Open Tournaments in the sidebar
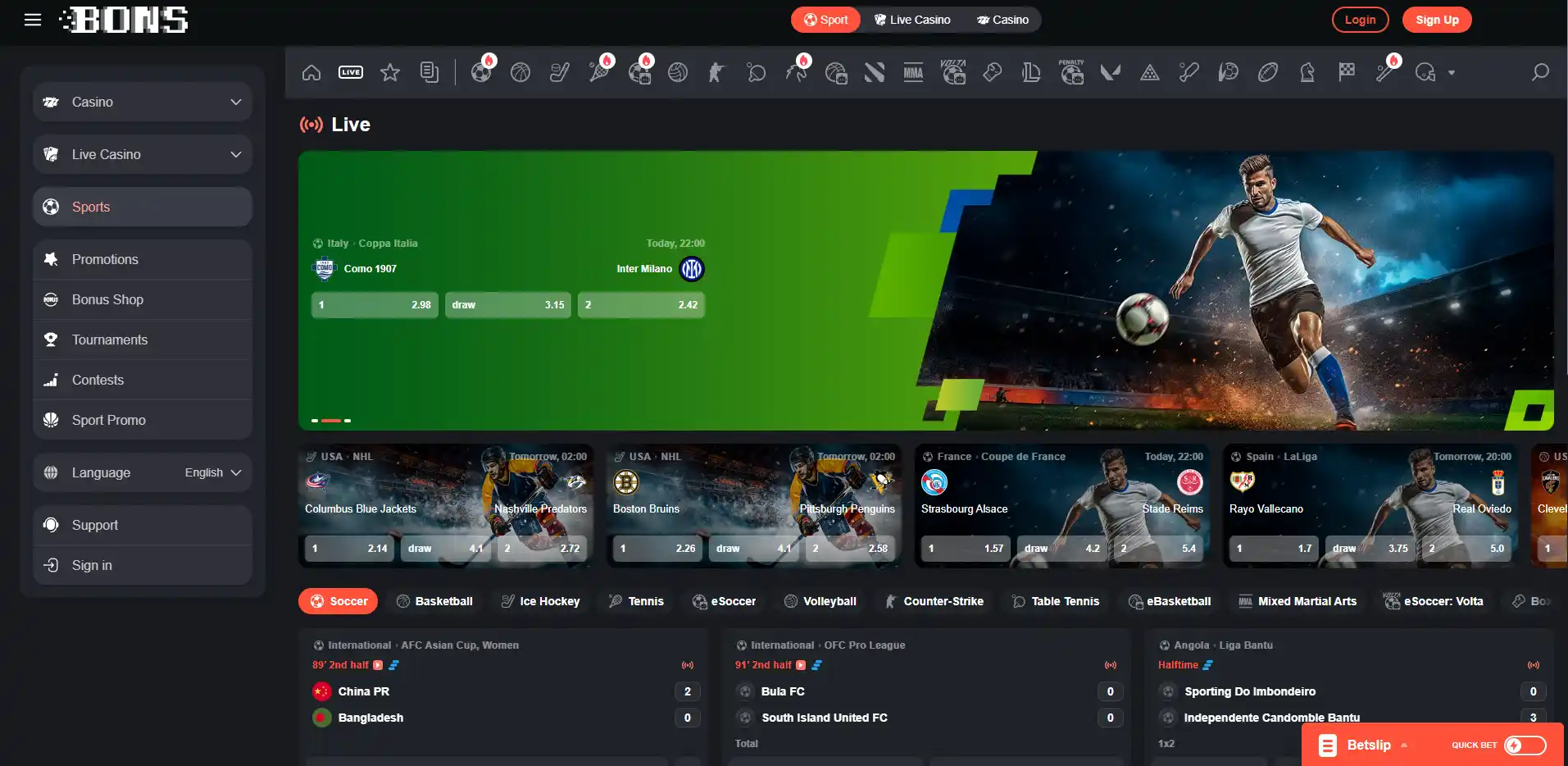 143,340
